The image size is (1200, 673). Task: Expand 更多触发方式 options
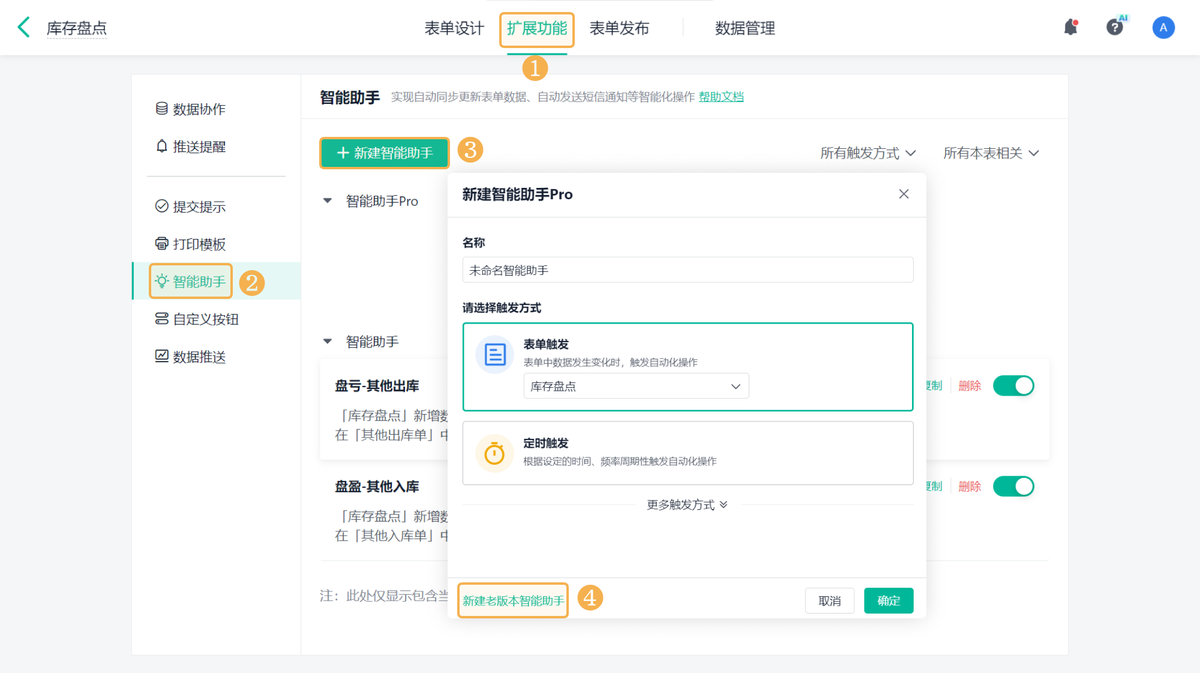[687, 505]
